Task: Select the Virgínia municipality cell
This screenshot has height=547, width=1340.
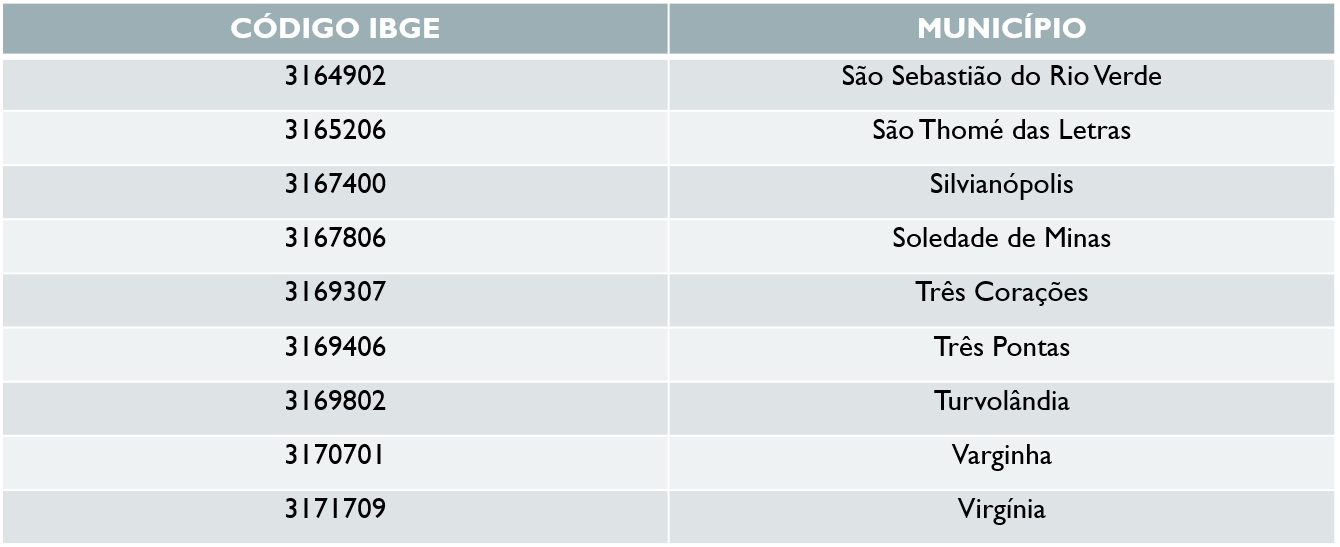Action: 1001,517
